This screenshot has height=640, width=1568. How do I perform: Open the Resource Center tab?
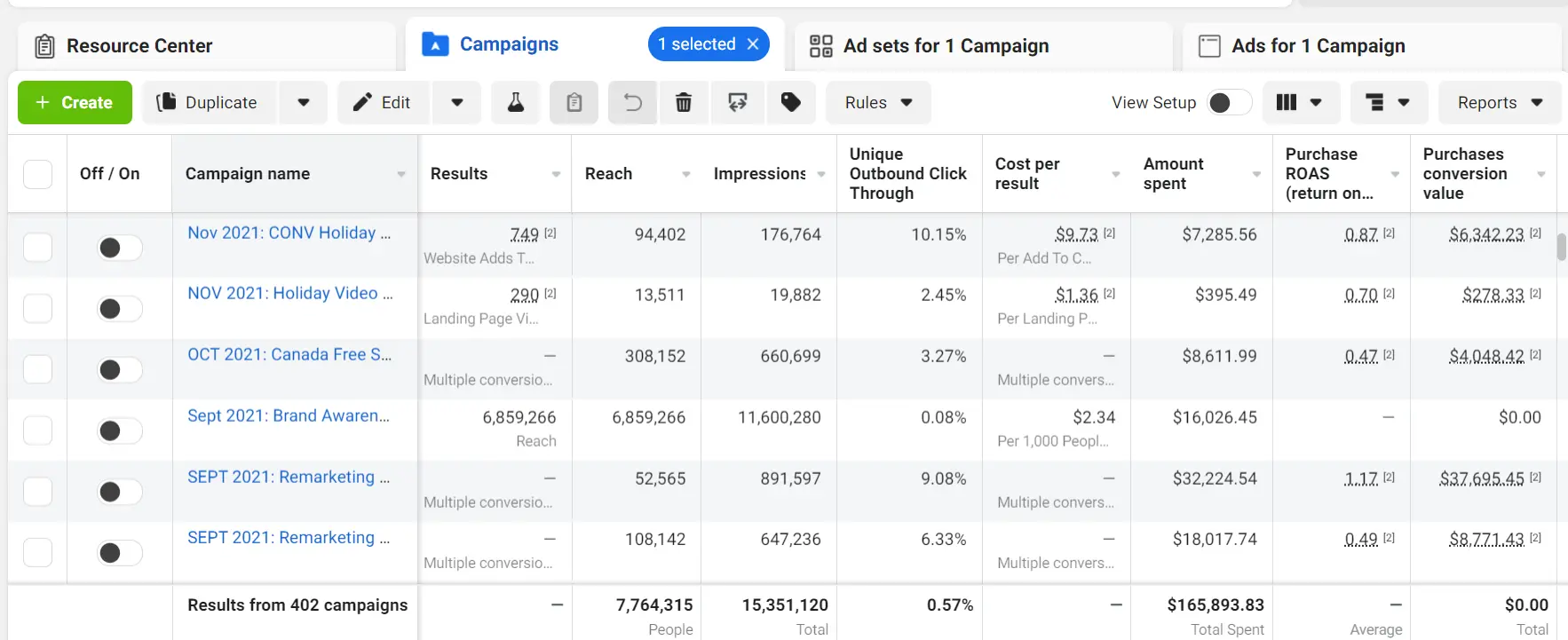tap(139, 46)
